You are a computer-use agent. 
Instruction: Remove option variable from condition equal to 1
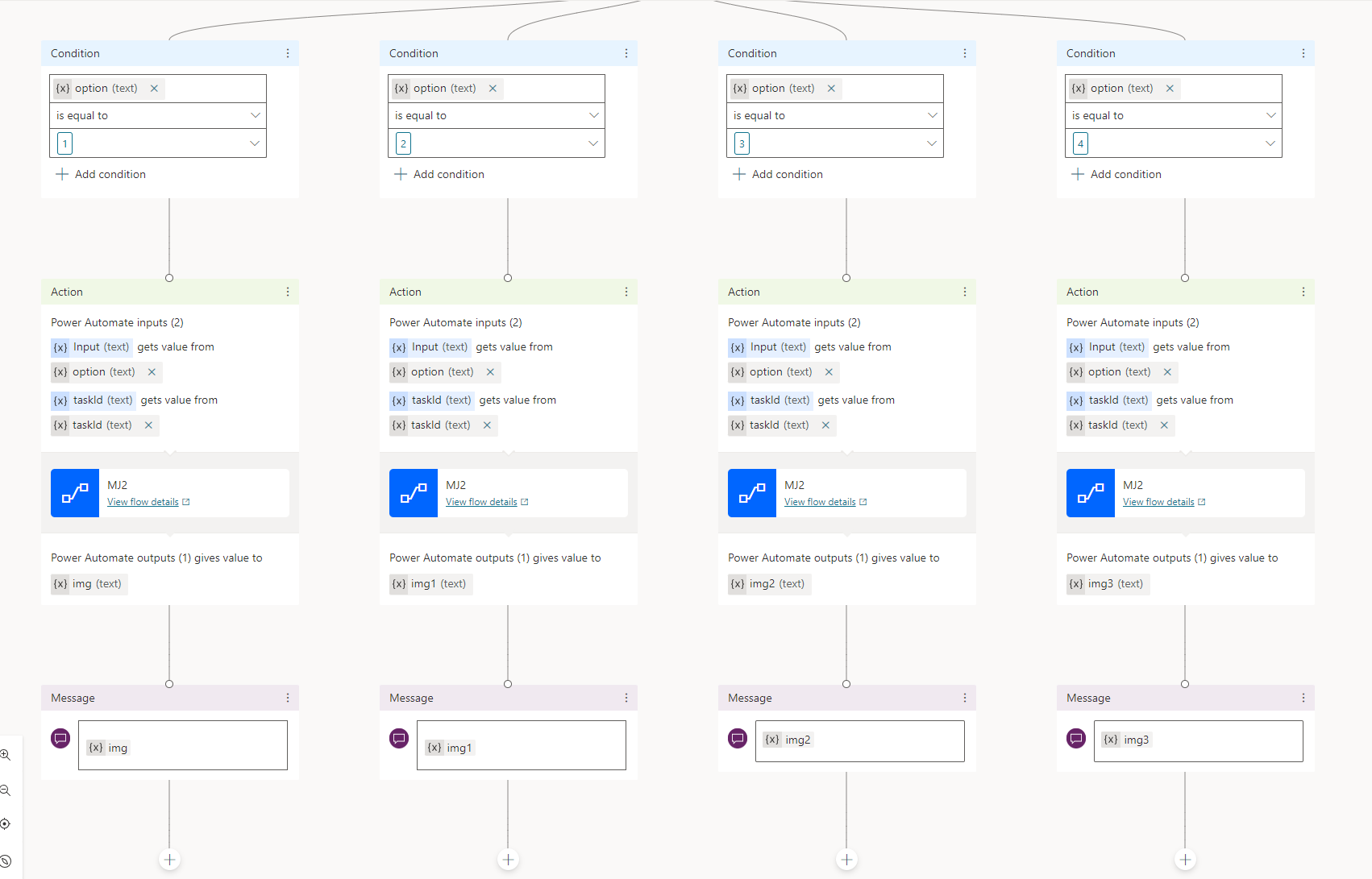pos(154,89)
